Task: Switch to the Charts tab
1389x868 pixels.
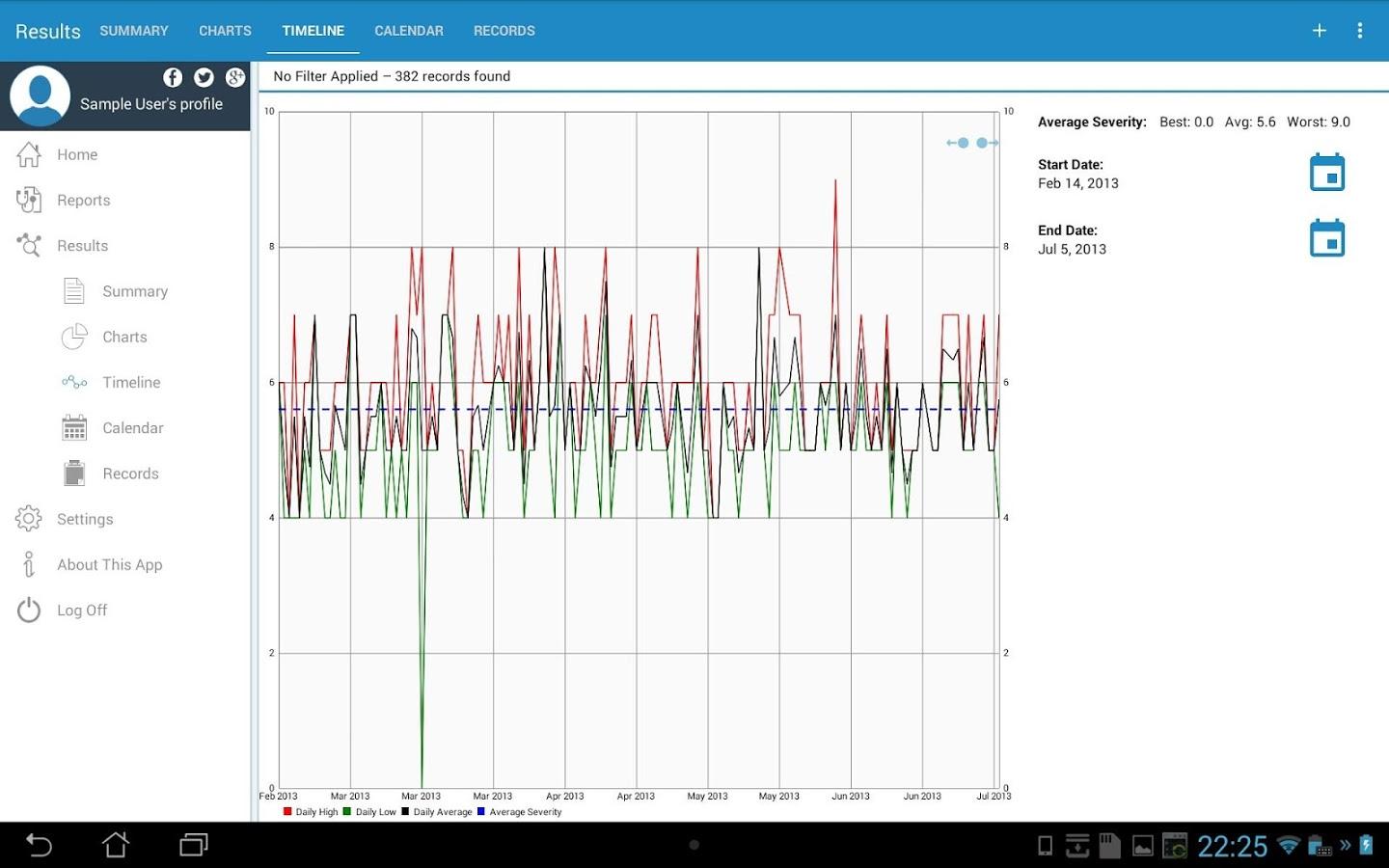Action: (x=225, y=31)
